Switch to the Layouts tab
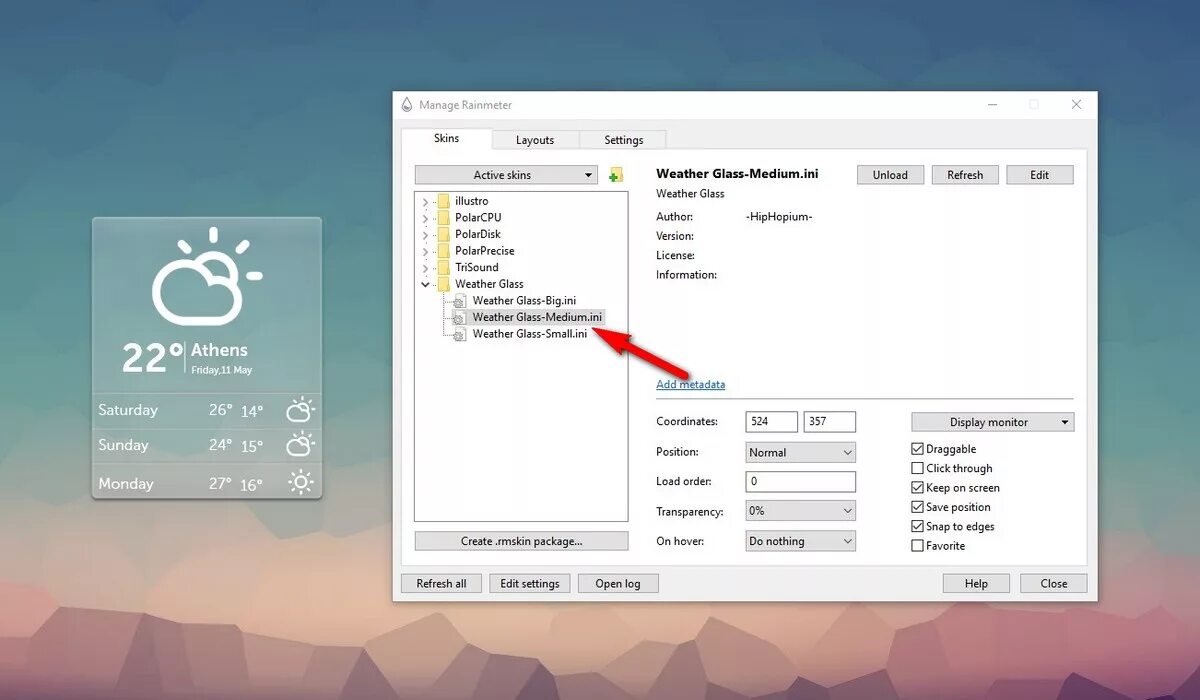1200x700 pixels. point(535,140)
